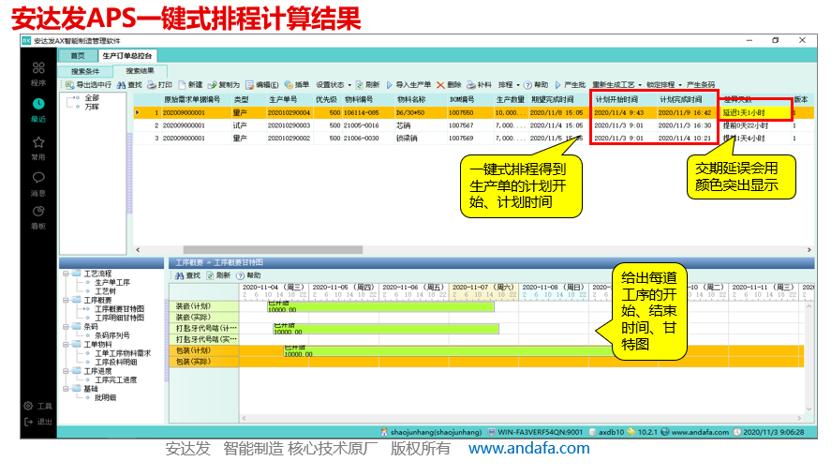Click the green 装嵌(计划) Gantt bar
834x468 pixels.
point(381,307)
